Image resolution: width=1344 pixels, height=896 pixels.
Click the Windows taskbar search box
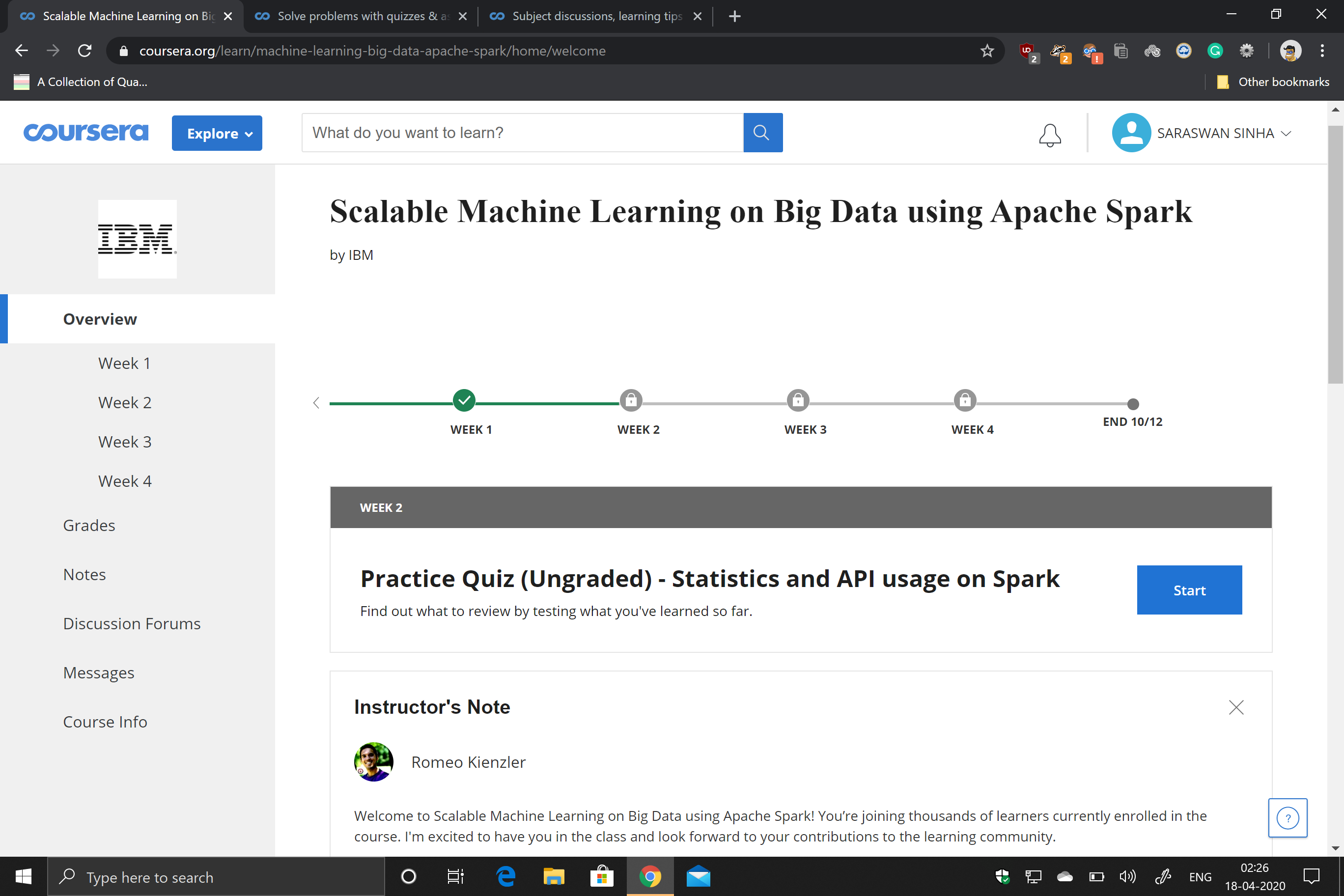pyautogui.click(x=216, y=876)
